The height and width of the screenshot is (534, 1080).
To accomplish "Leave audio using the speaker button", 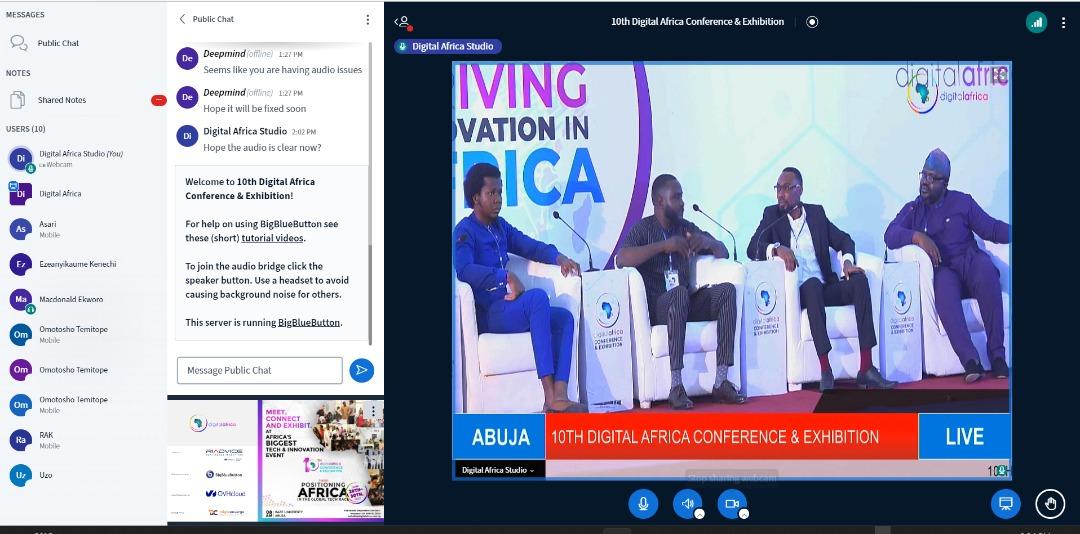I will [687, 504].
